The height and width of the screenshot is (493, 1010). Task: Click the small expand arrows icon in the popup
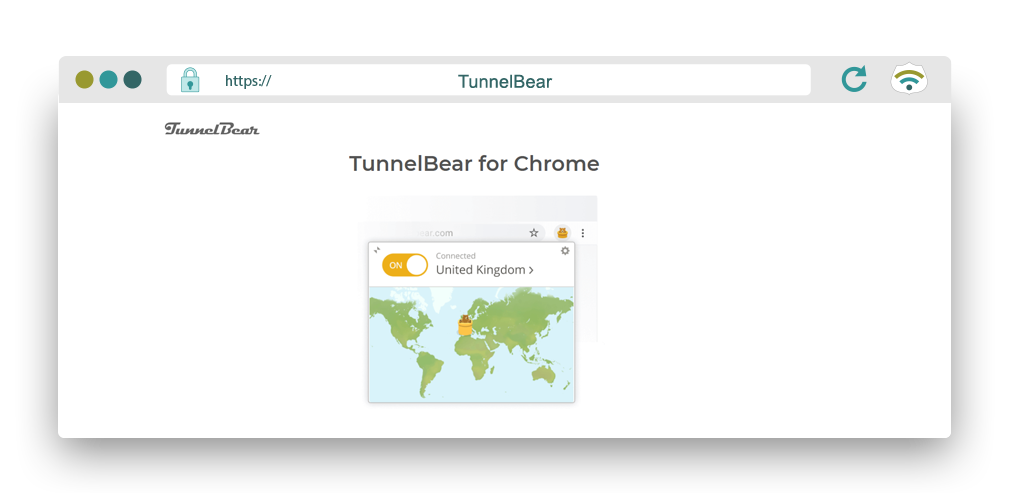(x=377, y=251)
